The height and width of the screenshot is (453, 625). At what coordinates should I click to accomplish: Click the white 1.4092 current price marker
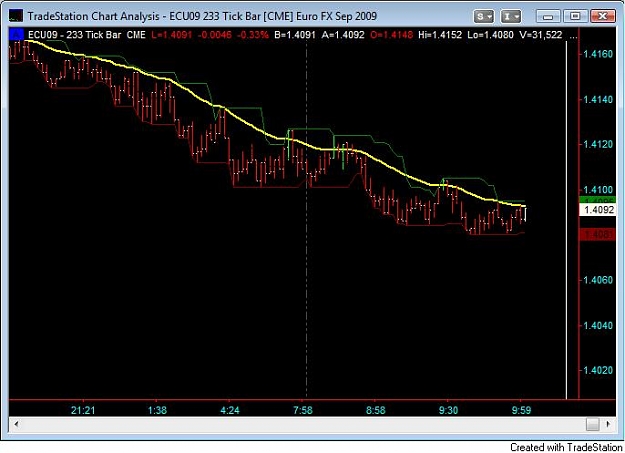point(597,210)
